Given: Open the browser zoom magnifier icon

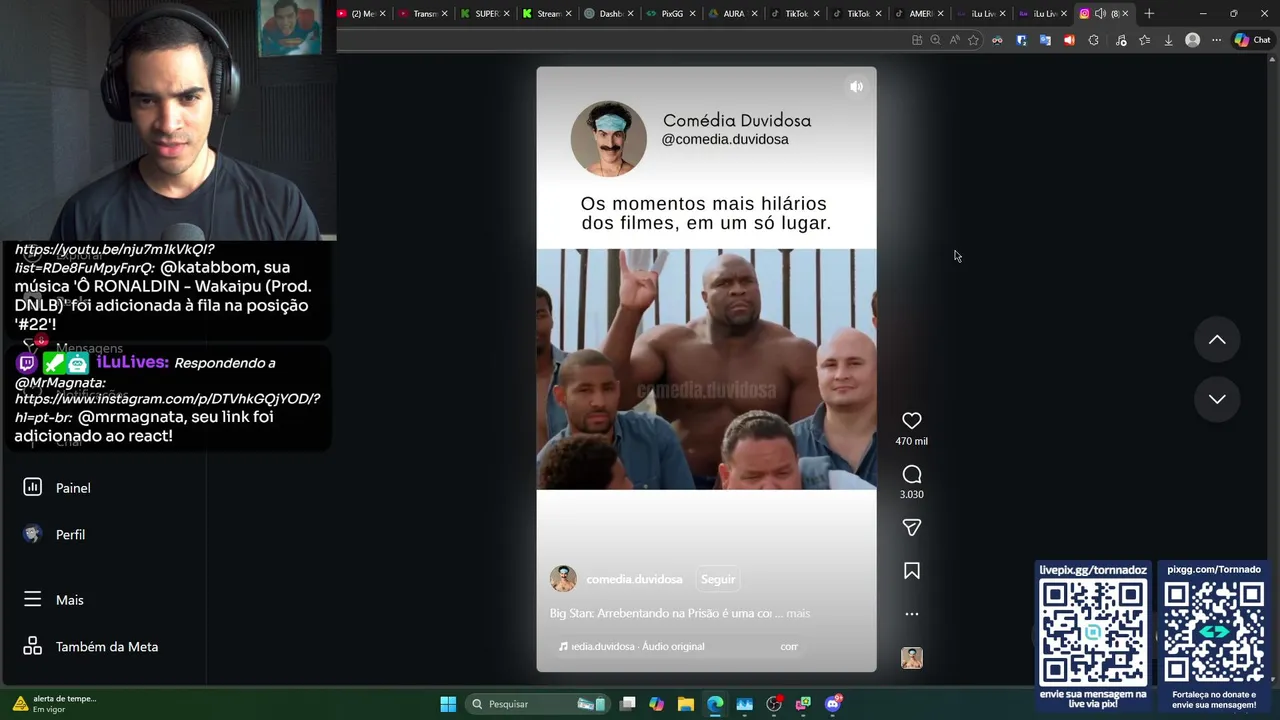Looking at the screenshot, I should pyautogui.click(x=935, y=40).
